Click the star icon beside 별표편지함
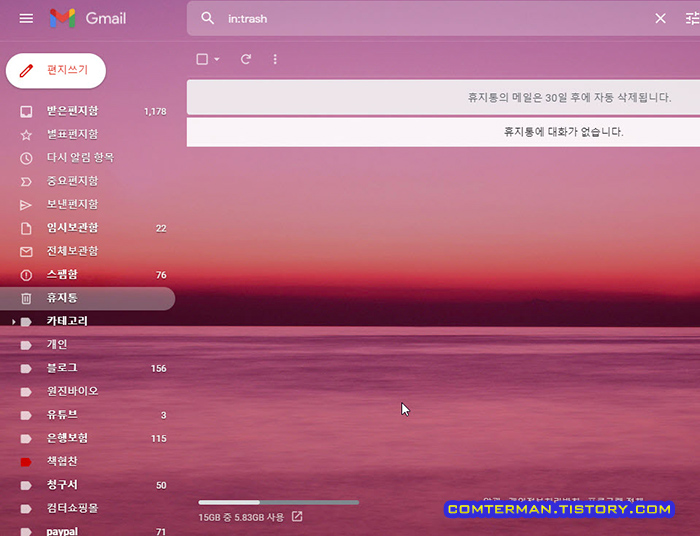 26,135
